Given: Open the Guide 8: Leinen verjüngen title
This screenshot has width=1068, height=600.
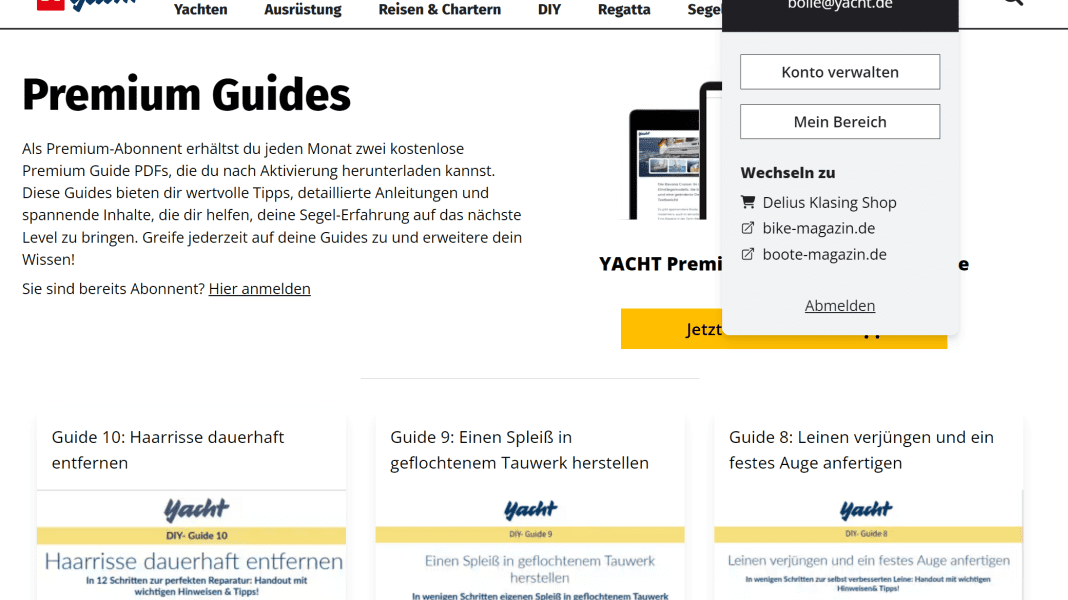Looking at the screenshot, I should 861,450.
